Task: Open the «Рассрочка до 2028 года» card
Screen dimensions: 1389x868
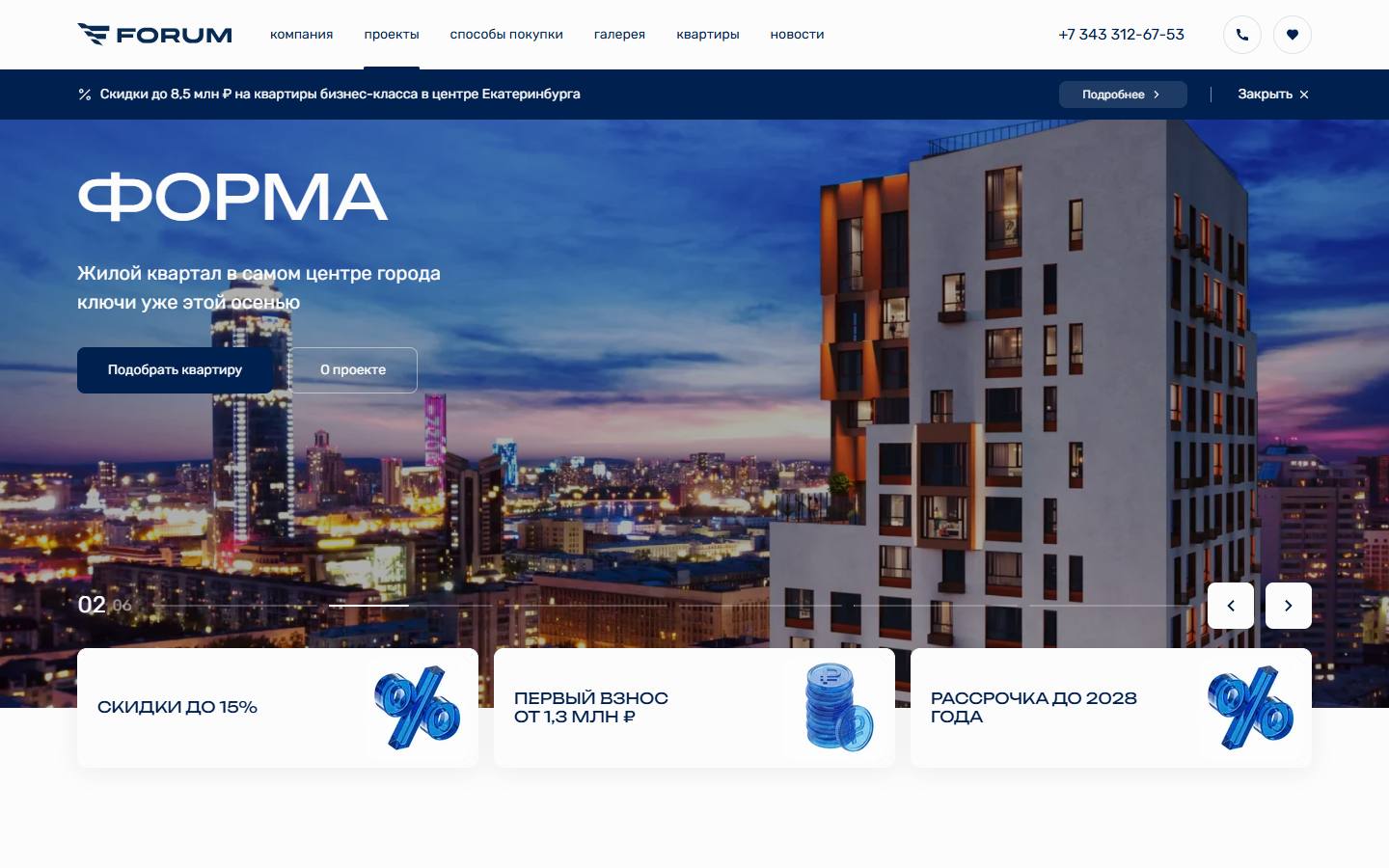Action: point(1111,708)
